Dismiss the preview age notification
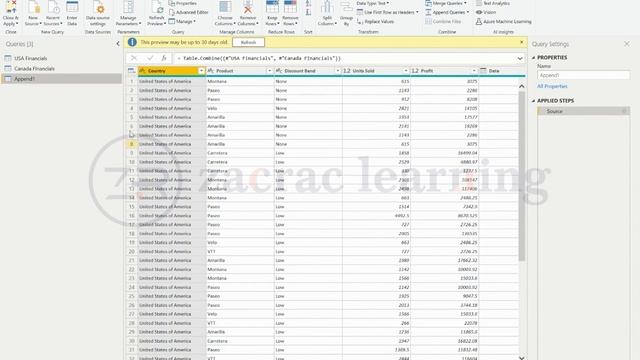The height and width of the screenshot is (360, 640). pos(521,42)
